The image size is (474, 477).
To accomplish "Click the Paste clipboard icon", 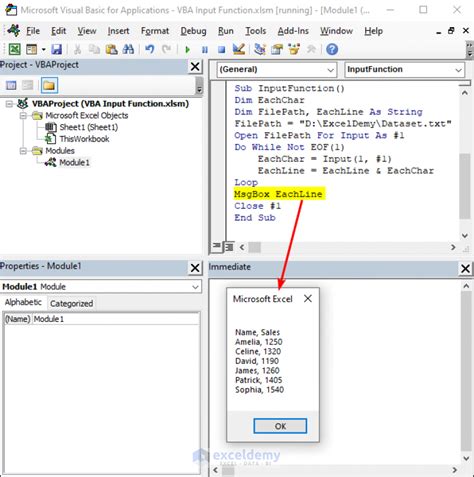I will coord(111,49).
